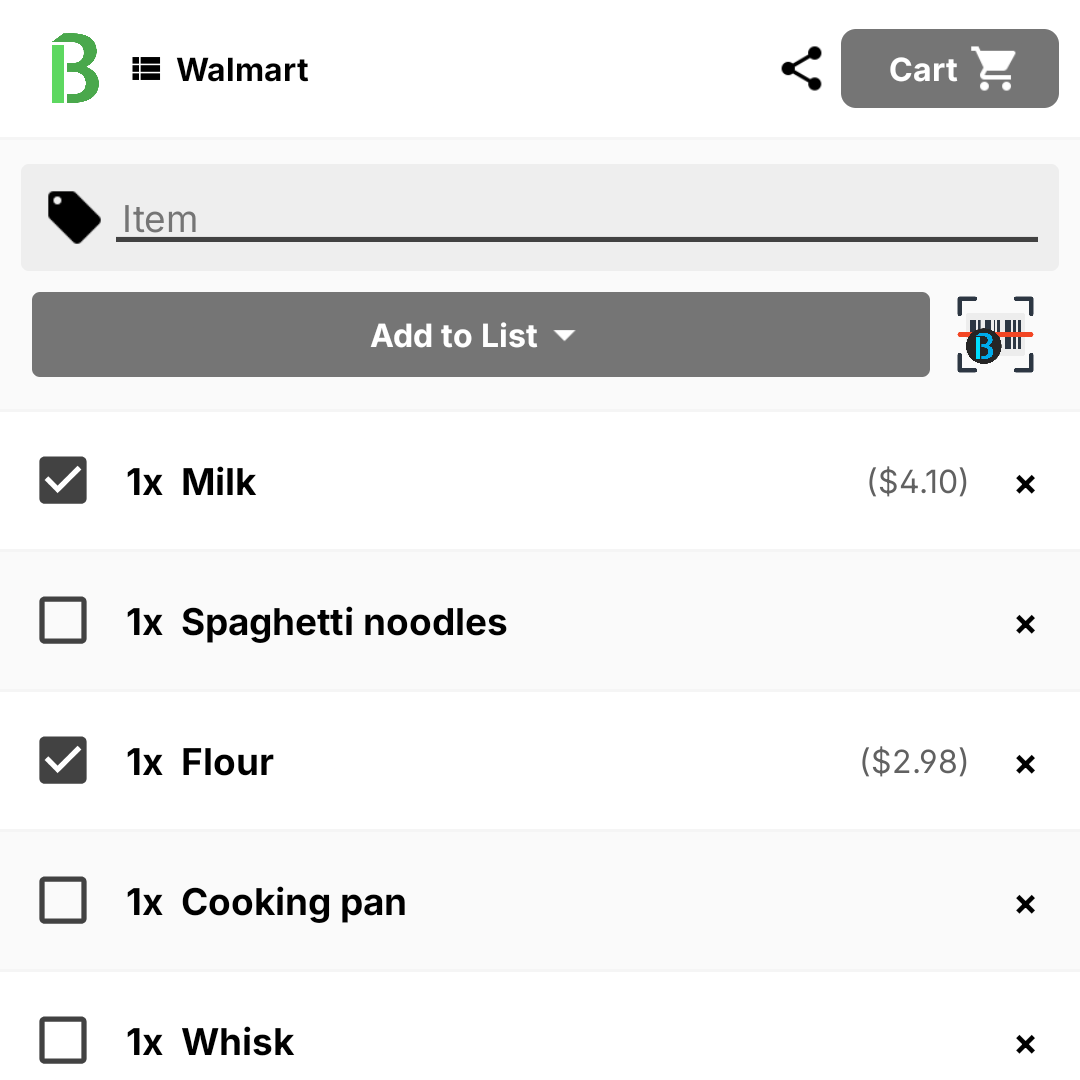The height and width of the screenshot is (1080, 1080).
Task: Uncheck the Flour checkbox
Action: coord(63,760)
